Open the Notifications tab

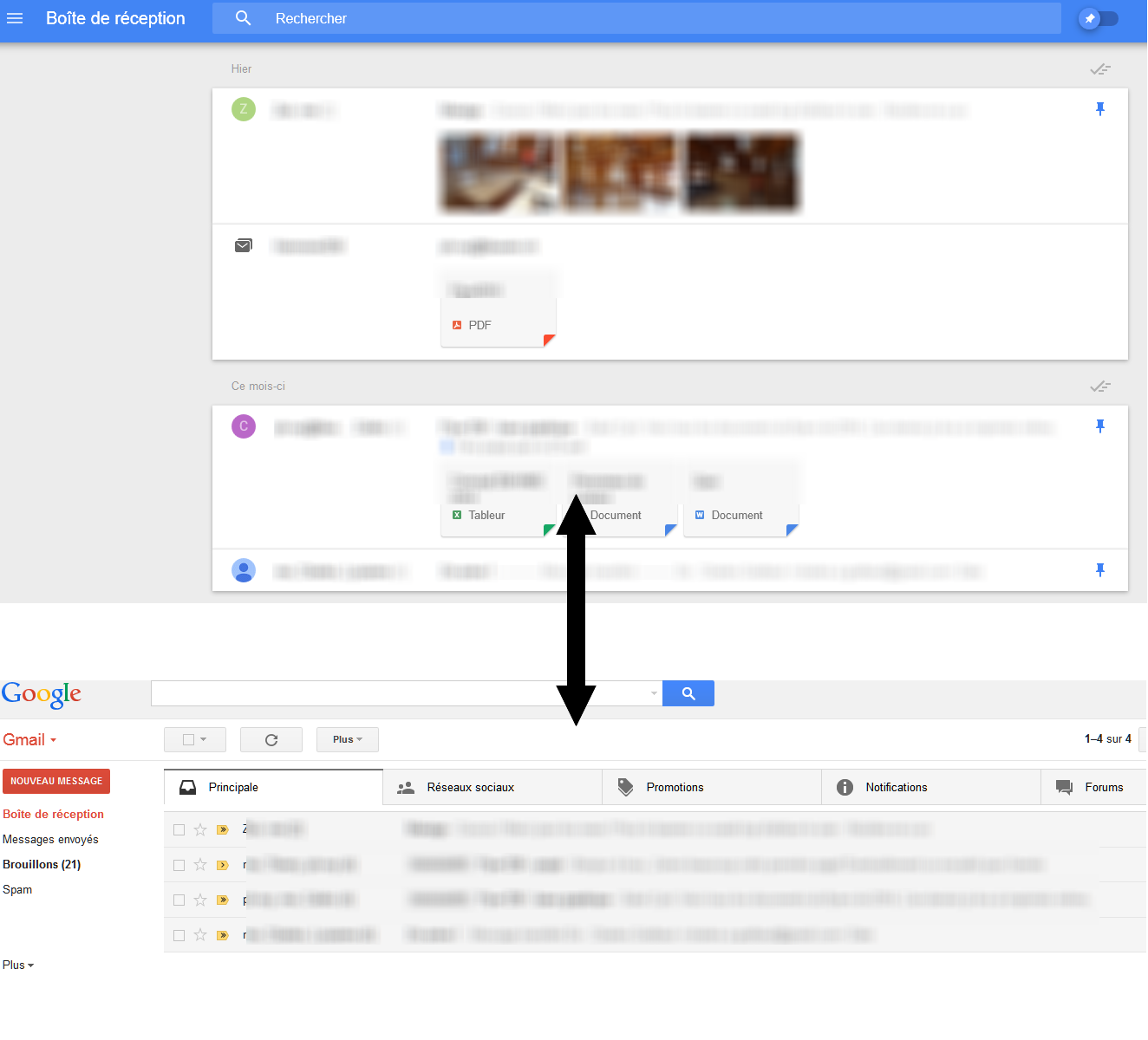point(931,787)
